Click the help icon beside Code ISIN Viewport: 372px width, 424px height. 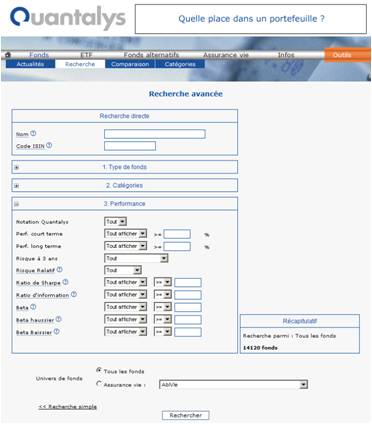coord(49,145)
